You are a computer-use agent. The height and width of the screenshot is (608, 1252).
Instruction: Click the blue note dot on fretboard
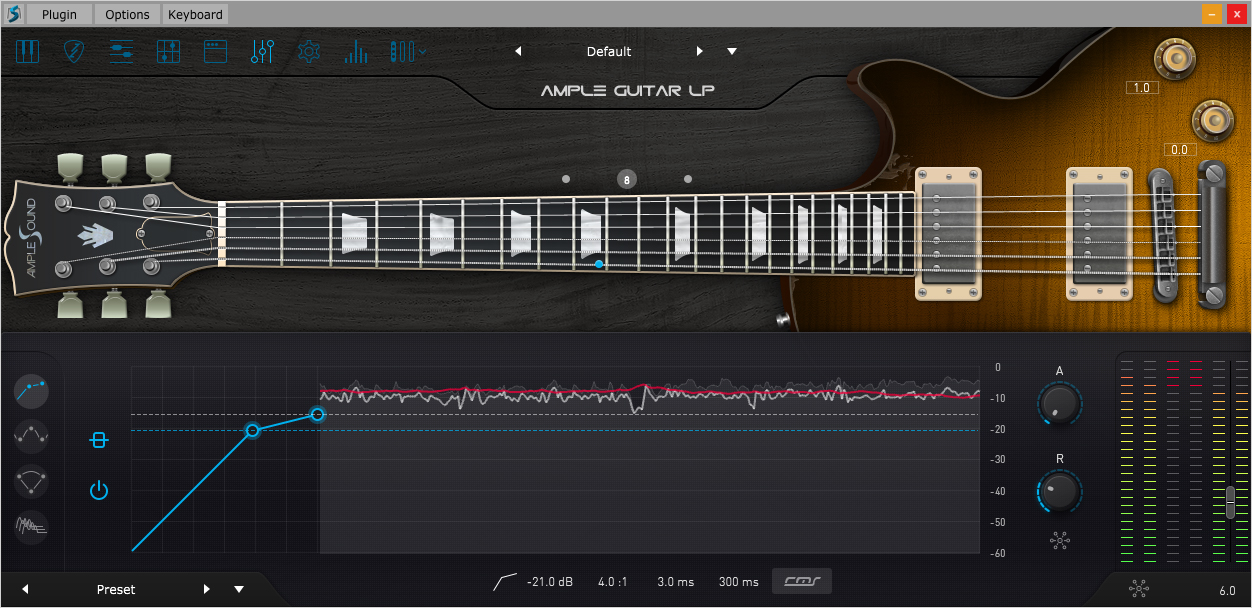pos(599,264)
